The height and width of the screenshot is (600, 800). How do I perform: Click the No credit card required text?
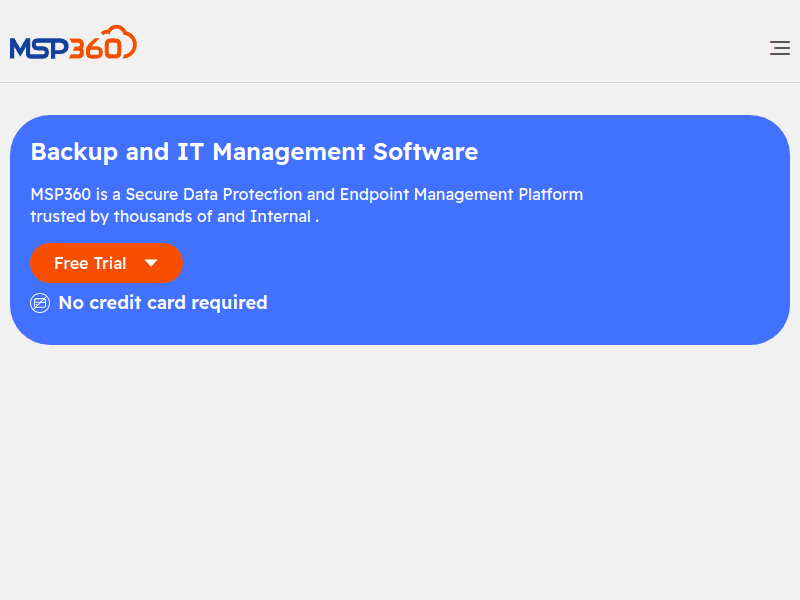tap(162, 303)
